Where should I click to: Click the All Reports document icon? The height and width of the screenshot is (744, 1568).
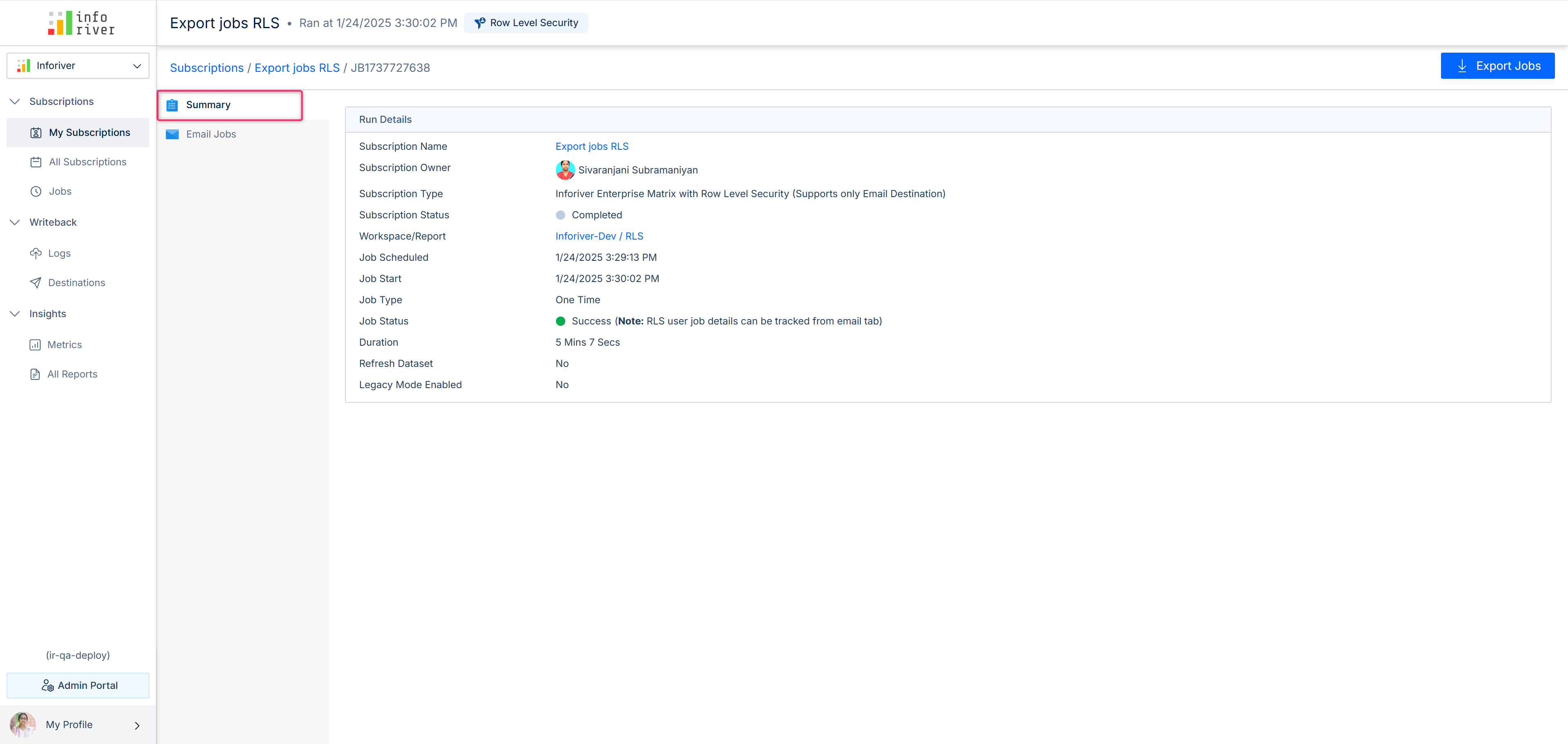click(35, 374)
